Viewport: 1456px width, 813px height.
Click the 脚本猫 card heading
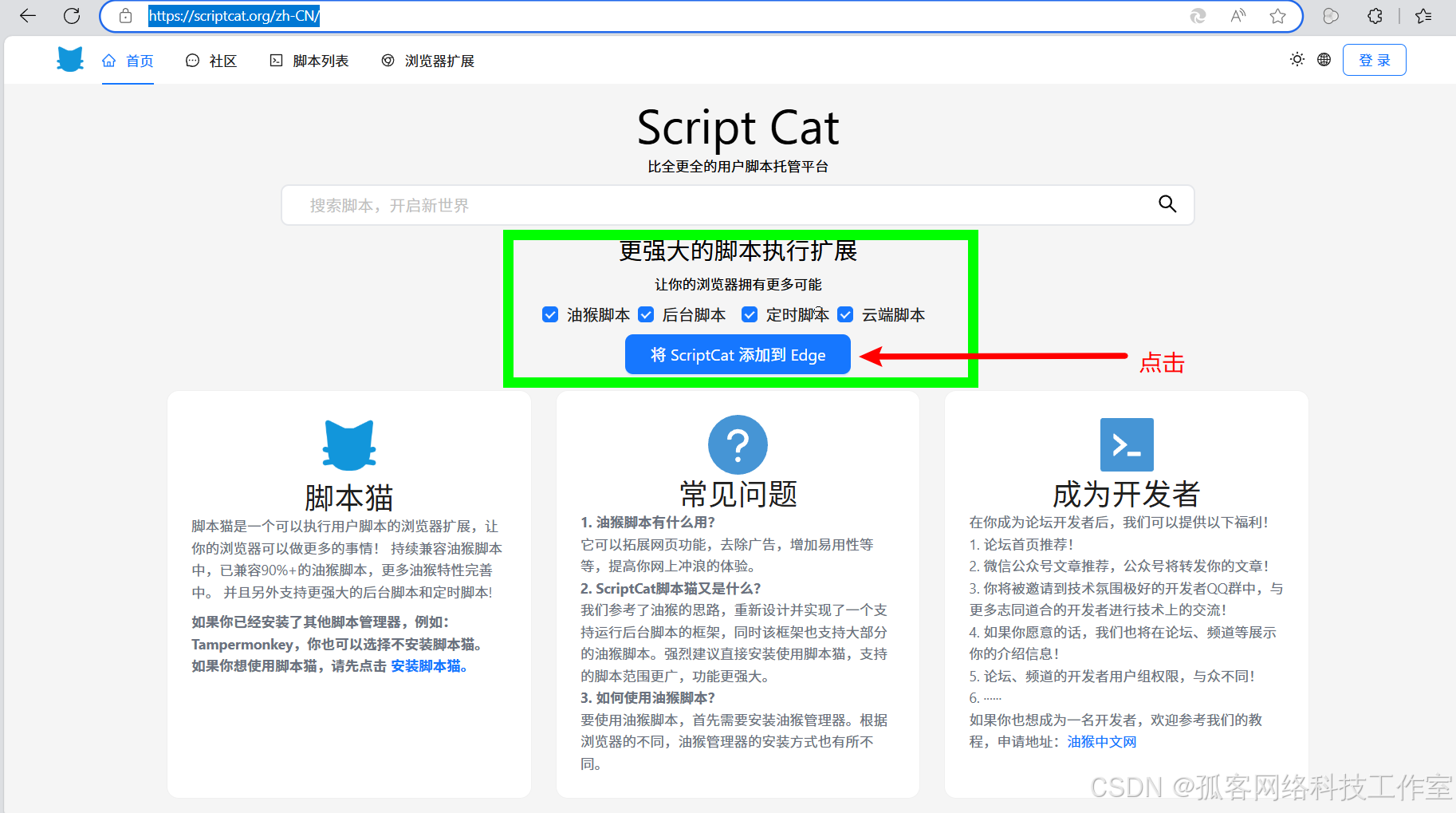[x=349, y=498]
